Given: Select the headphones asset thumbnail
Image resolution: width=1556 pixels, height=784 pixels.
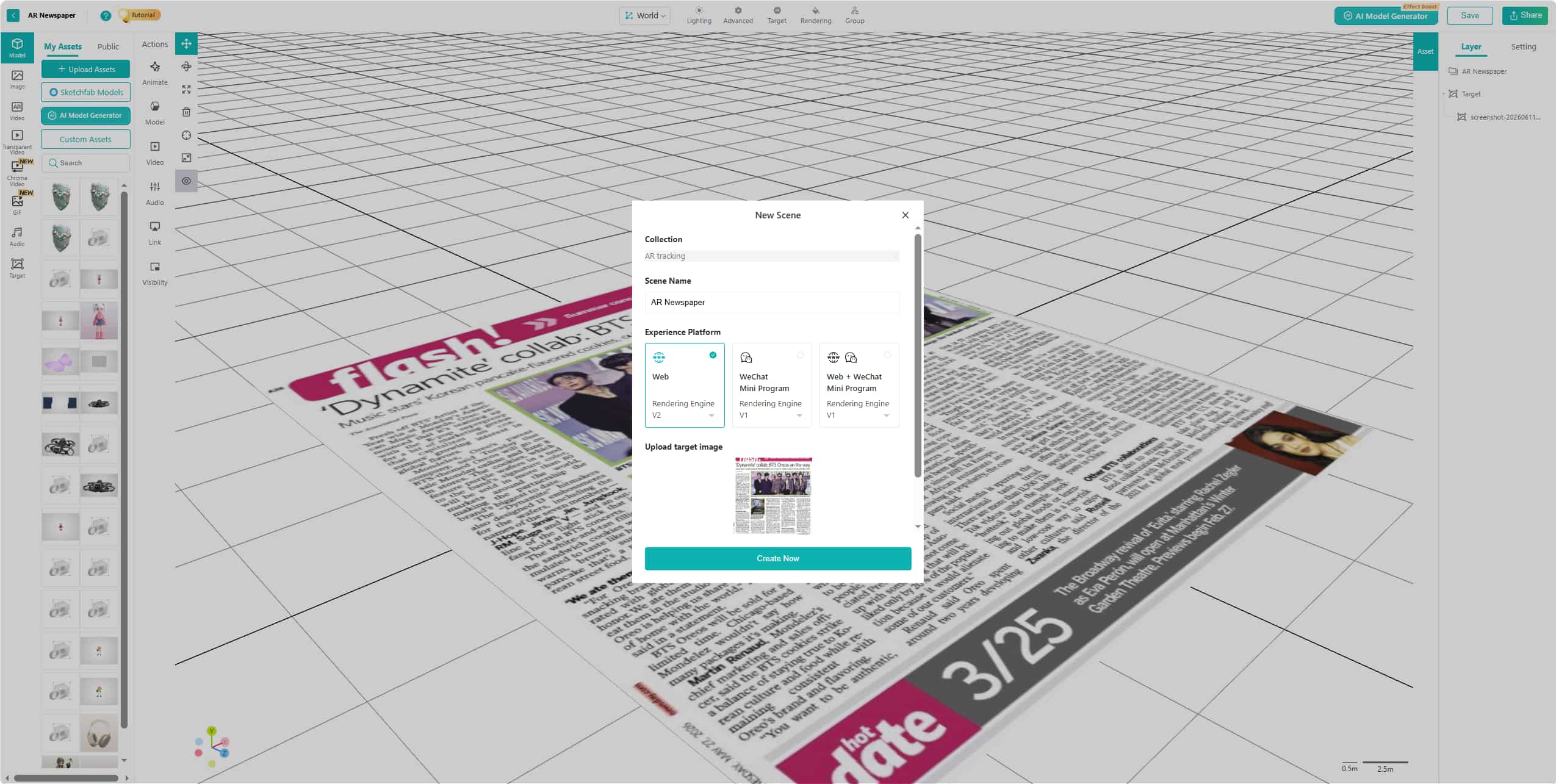Looking at the screenshot, I should coord(99,732).
